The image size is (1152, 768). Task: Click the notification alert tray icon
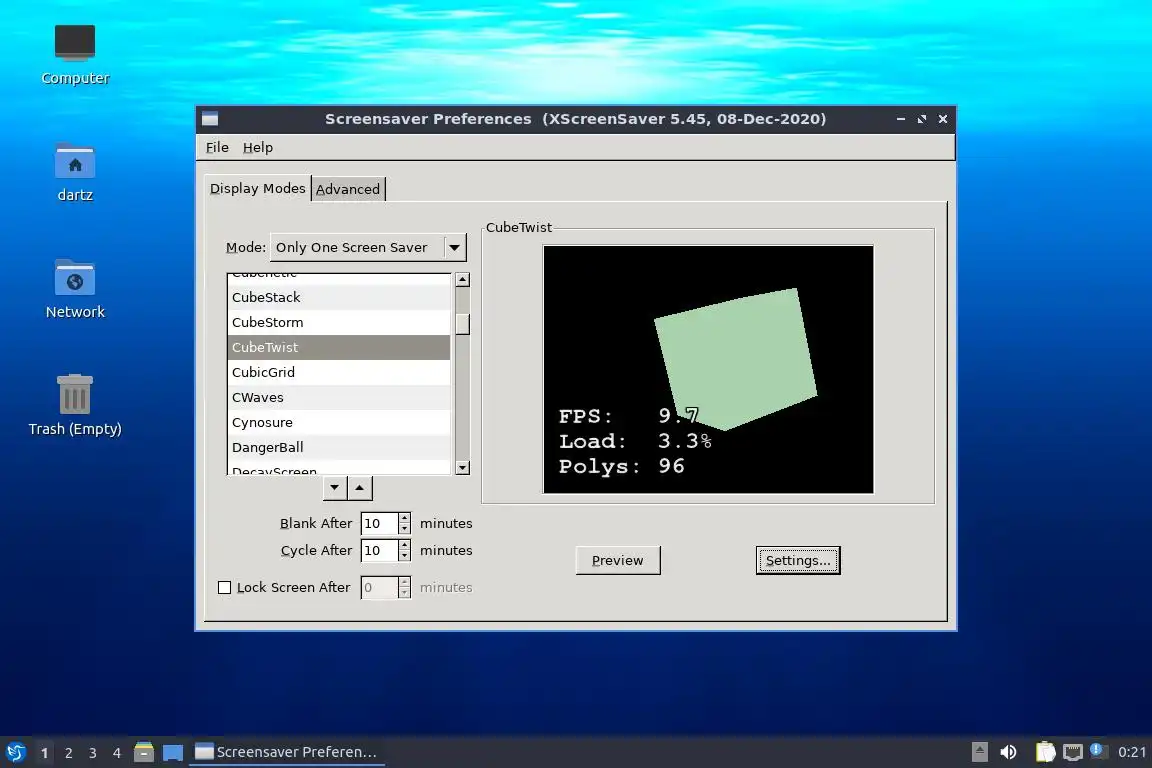(1097, 750)
